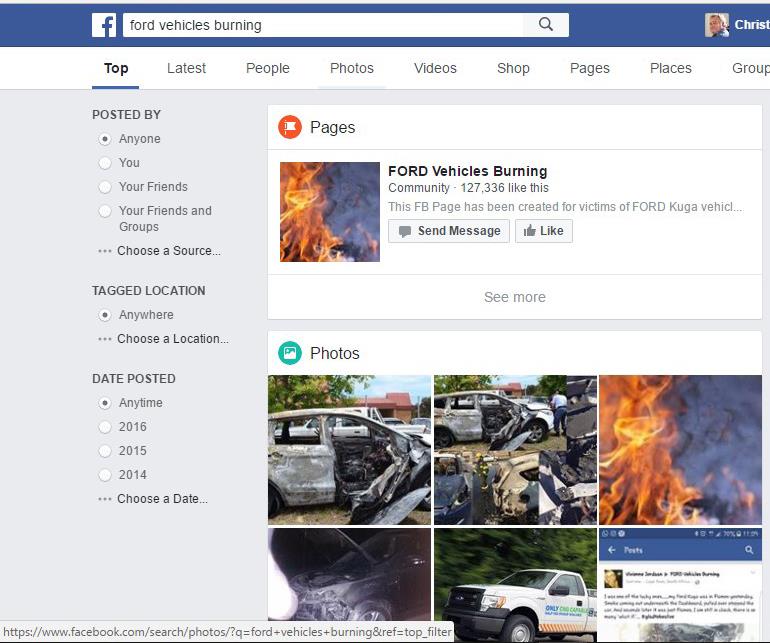
Task: Click the search input field
Action: pos(323,25)
